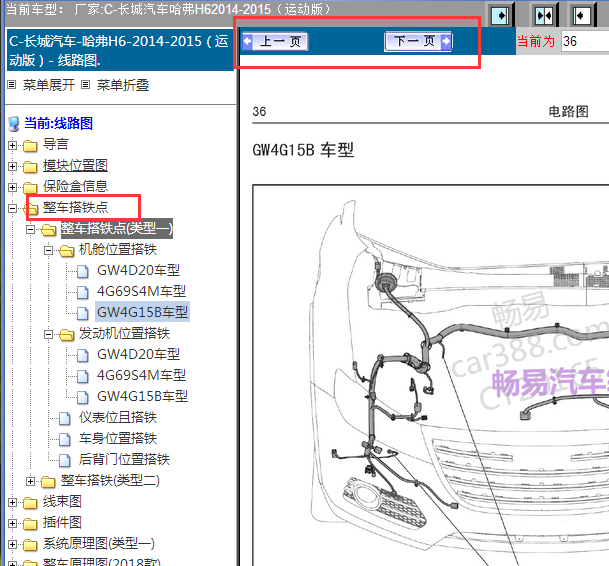Screen dimensions: 609x566
Task: Open GW4G15B车型 under 机舱位置搭铁
Action: pos(142,312)
